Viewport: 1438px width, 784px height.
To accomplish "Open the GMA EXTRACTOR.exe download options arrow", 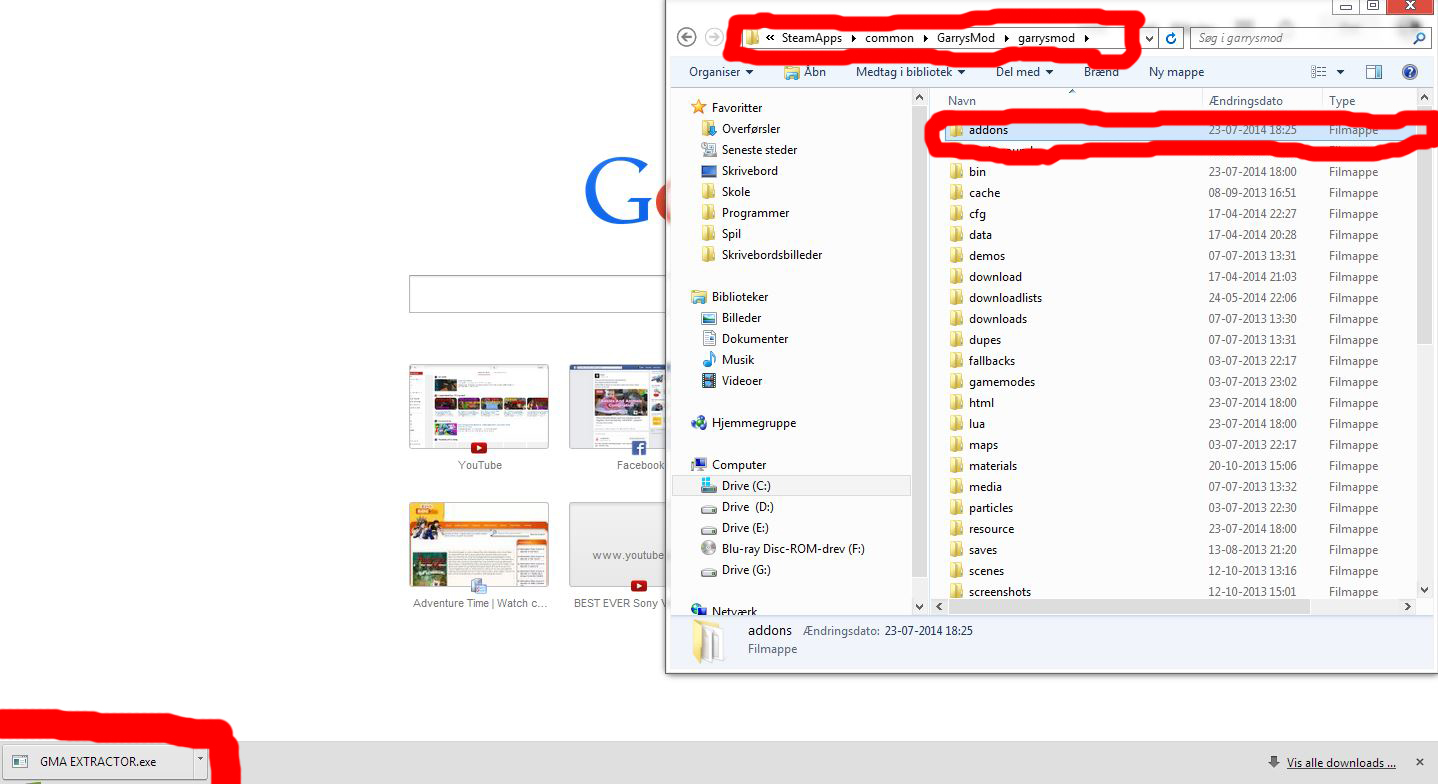I will point(200,760).
